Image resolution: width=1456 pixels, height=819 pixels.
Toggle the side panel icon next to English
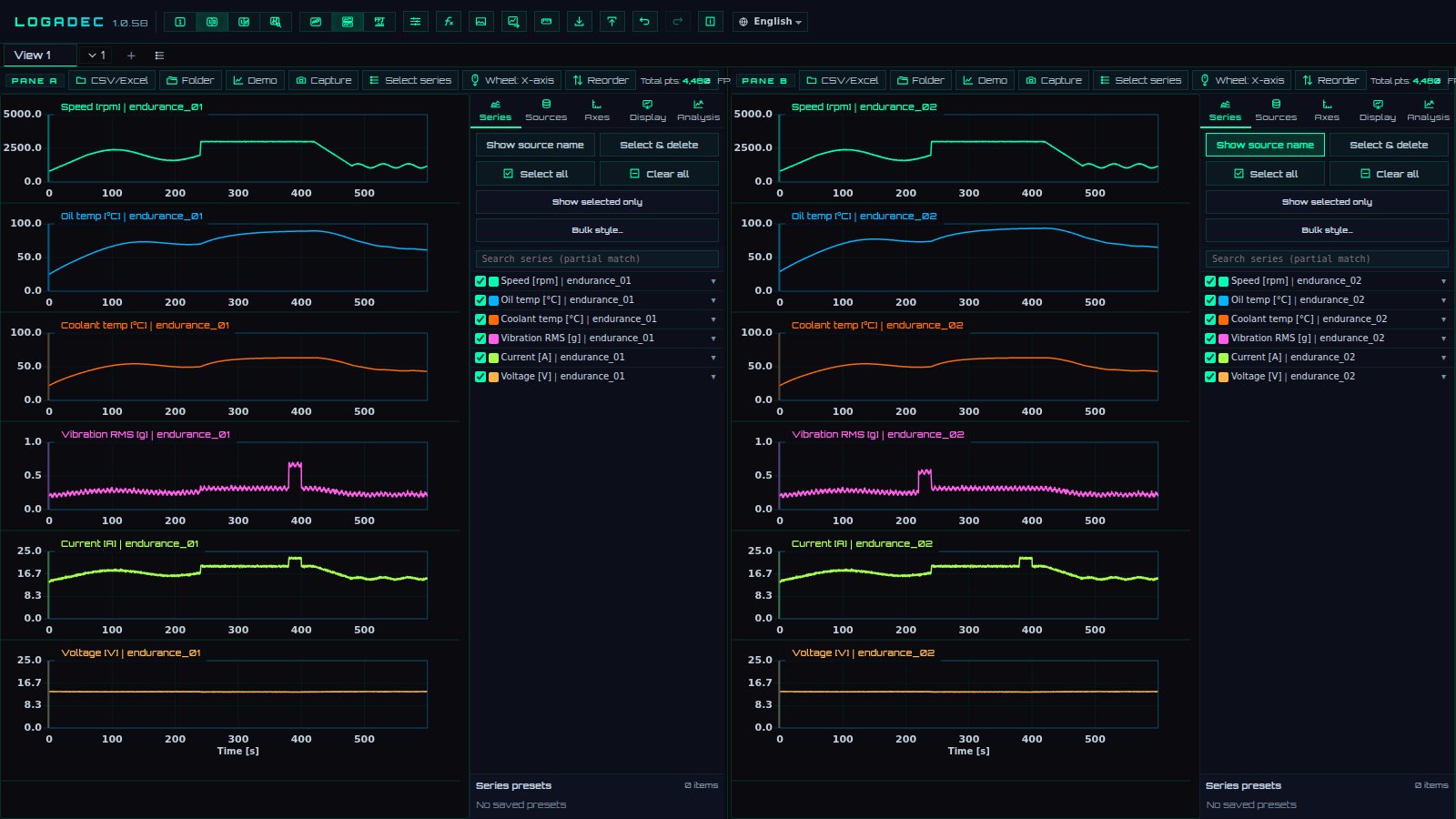point(711,22)
